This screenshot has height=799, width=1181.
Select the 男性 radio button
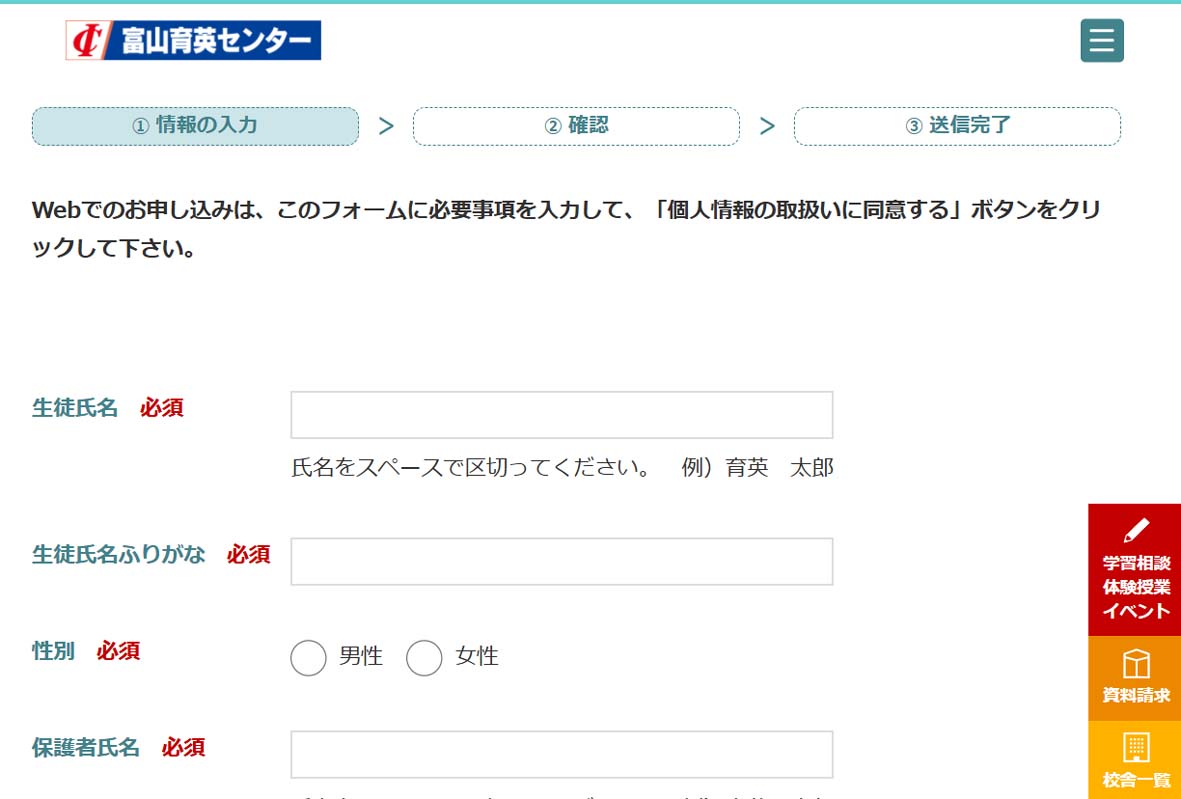pyautogui.click(x=308, y=658)
